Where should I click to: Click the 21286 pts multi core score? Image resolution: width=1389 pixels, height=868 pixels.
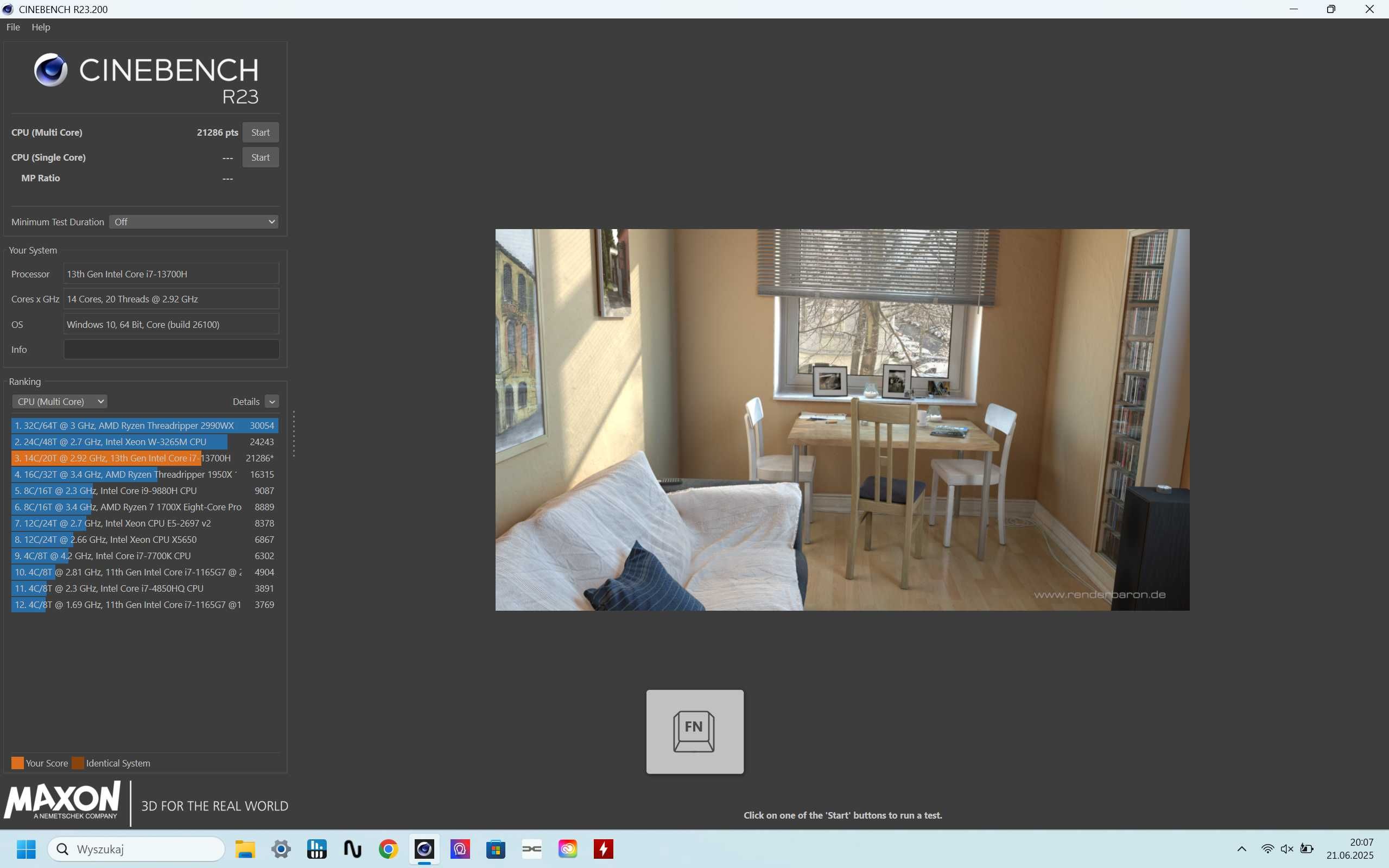pos(218,132)
